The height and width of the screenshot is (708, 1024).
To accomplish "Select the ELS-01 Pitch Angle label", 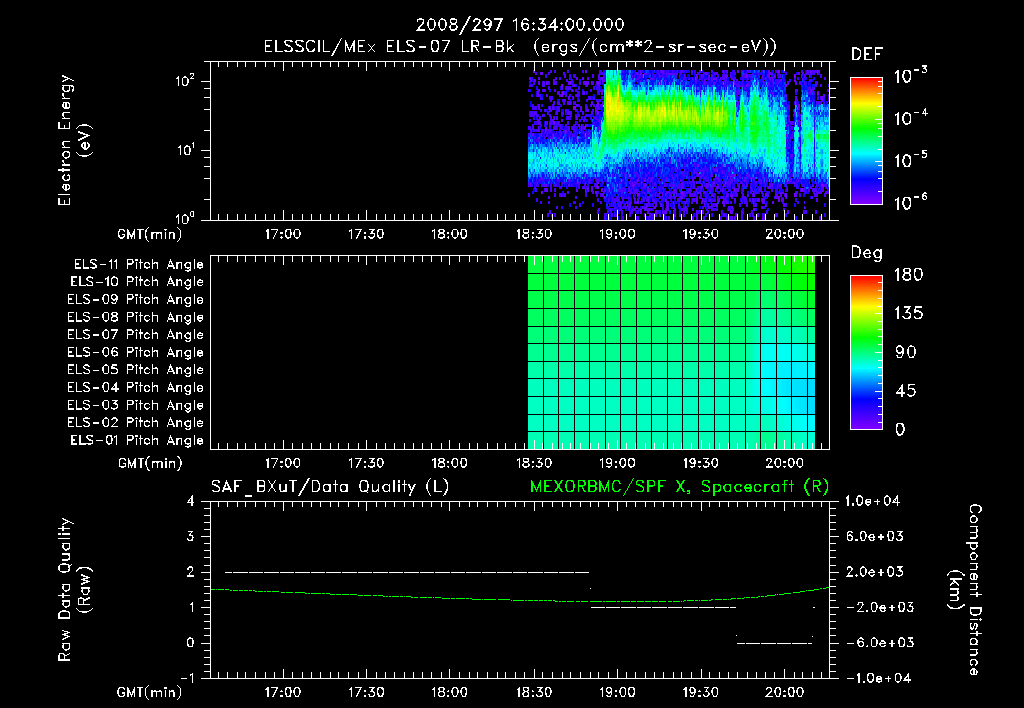I will click(x=137, y=440).
